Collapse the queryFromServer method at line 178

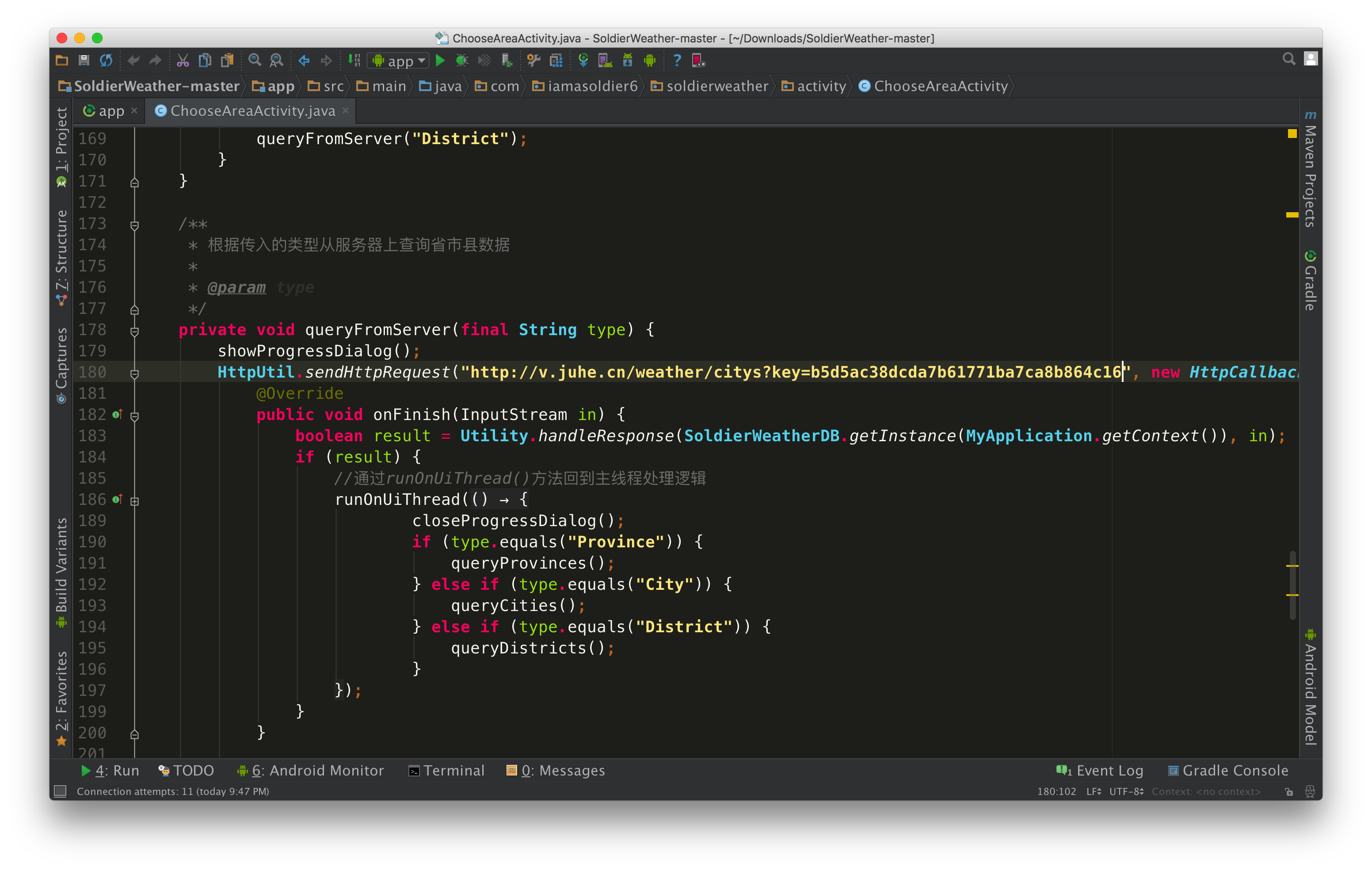(134, 331)
